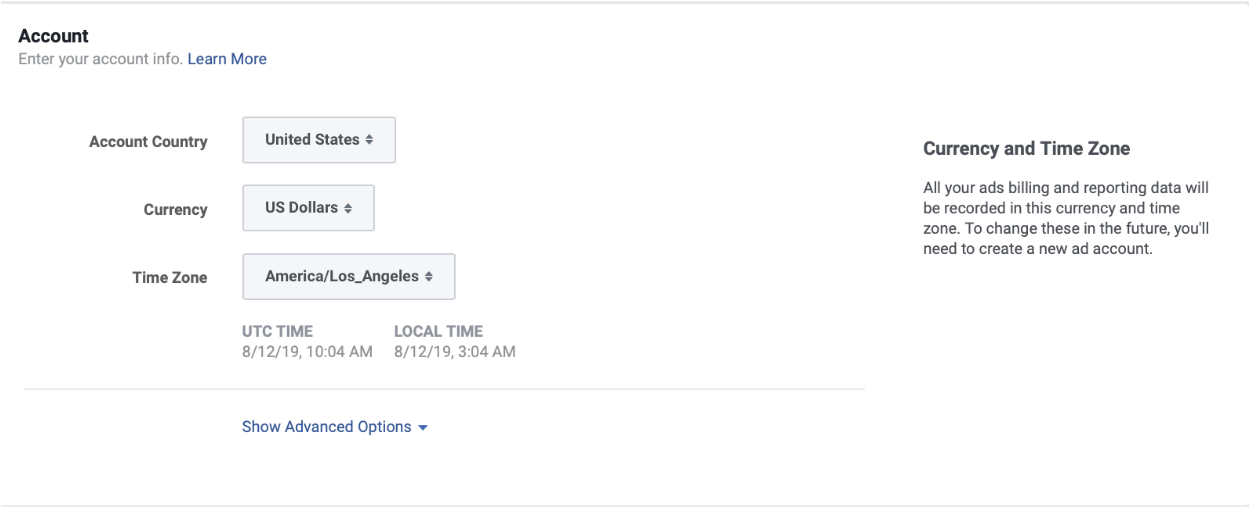Click the caret beside Show Advanced Options
The width and height of the screenshot is (1256, 512).
click(423, 428)
